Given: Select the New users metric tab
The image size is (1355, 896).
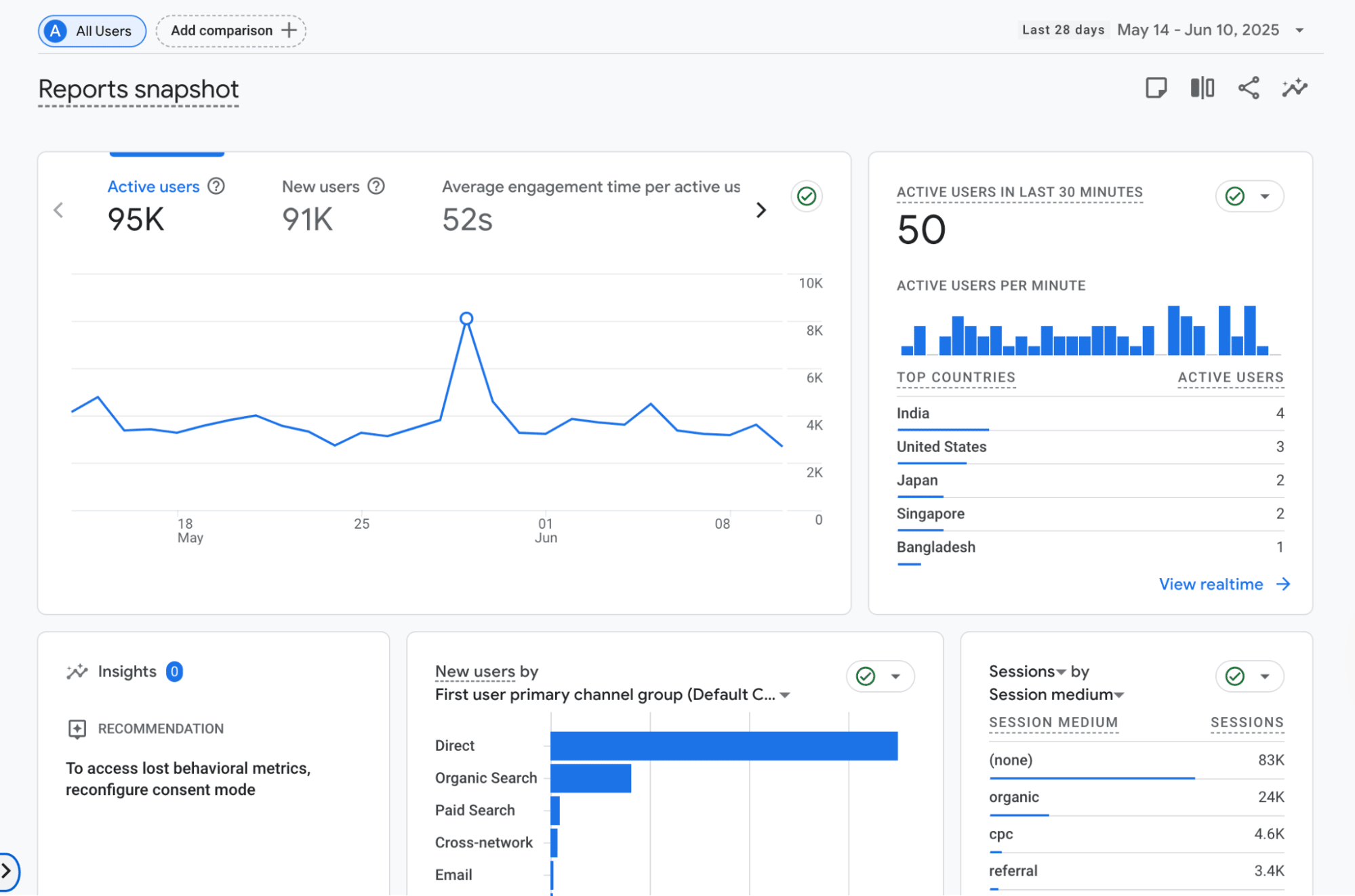Looking at the screenshot, I should [x=320, y=186].
